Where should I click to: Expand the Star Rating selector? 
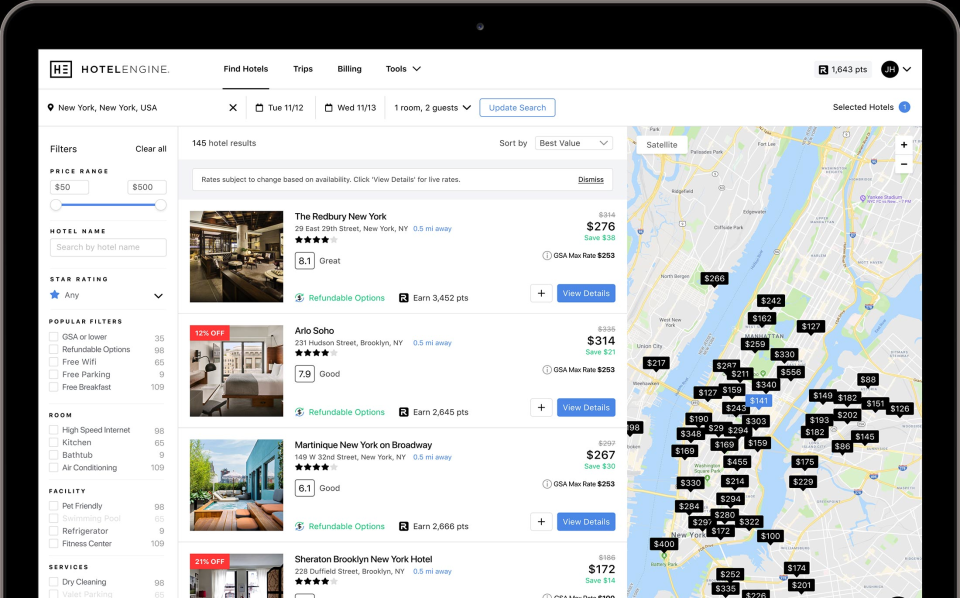pos(158,296)
